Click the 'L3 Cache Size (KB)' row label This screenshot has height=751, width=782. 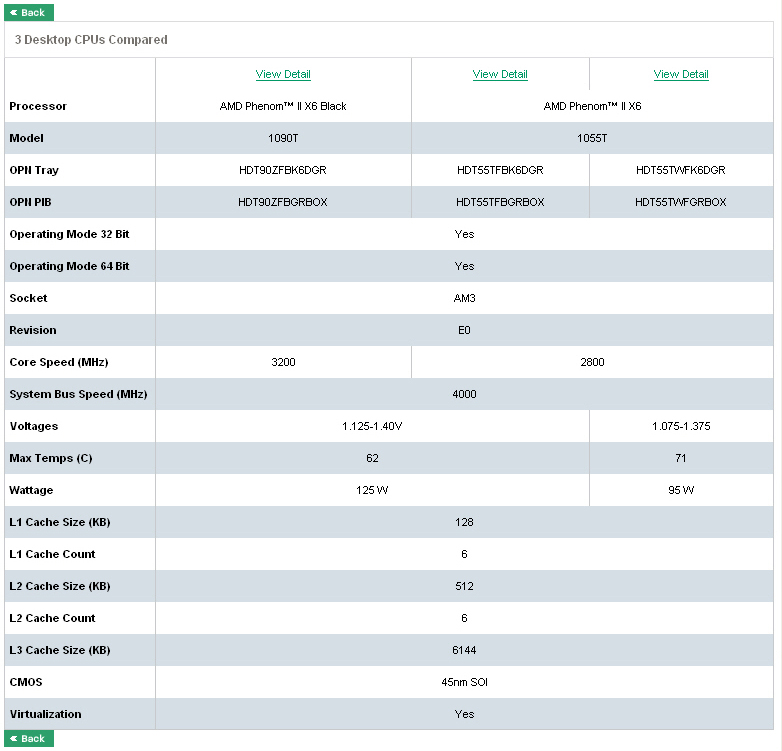pos(60,650)
